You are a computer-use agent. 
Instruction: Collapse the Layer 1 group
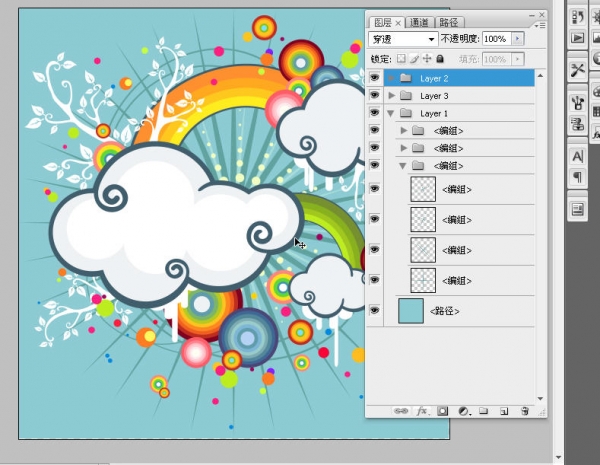pyautogui.click(x=392, y=114)
